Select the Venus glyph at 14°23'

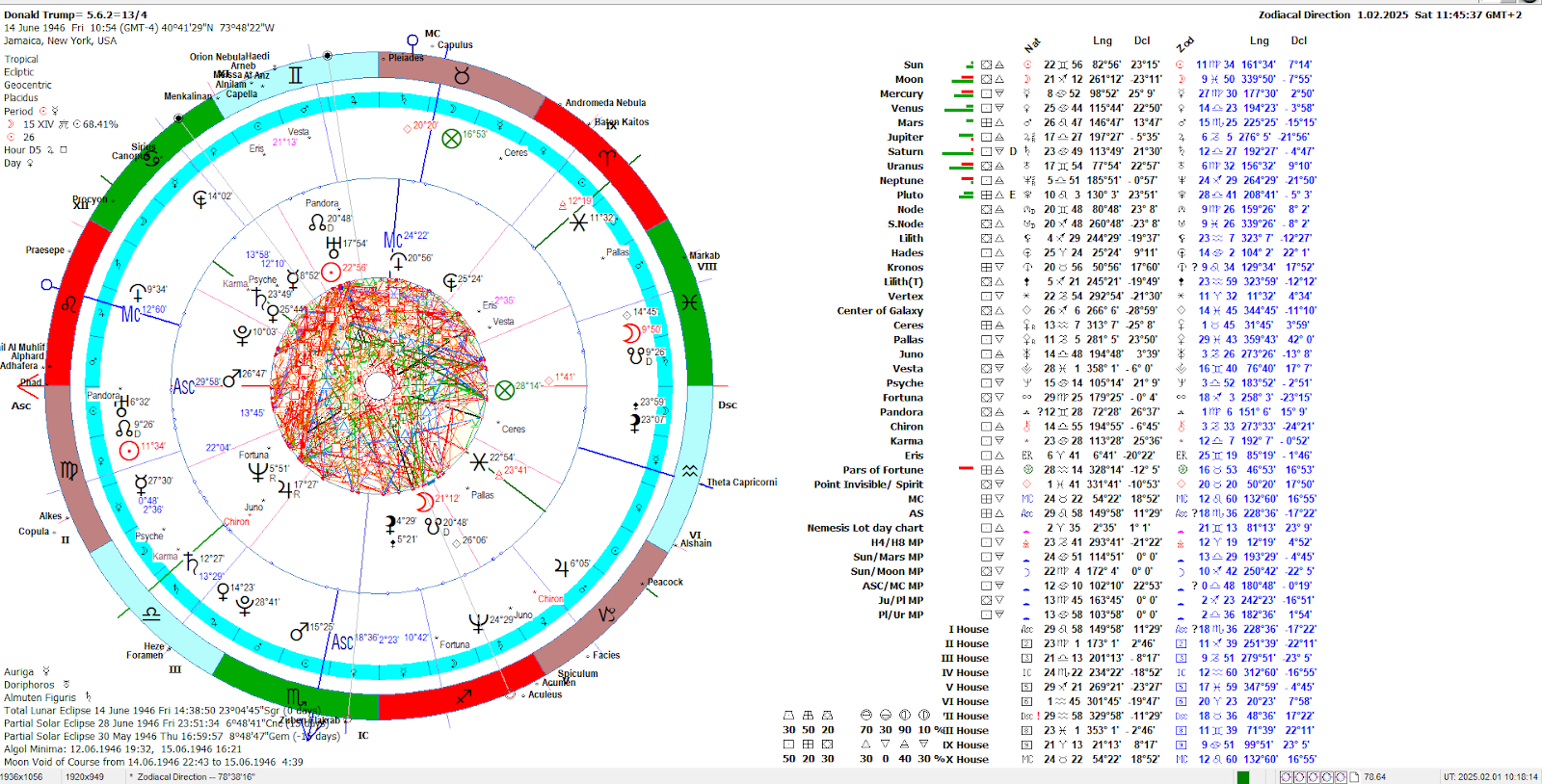point(223,590)
